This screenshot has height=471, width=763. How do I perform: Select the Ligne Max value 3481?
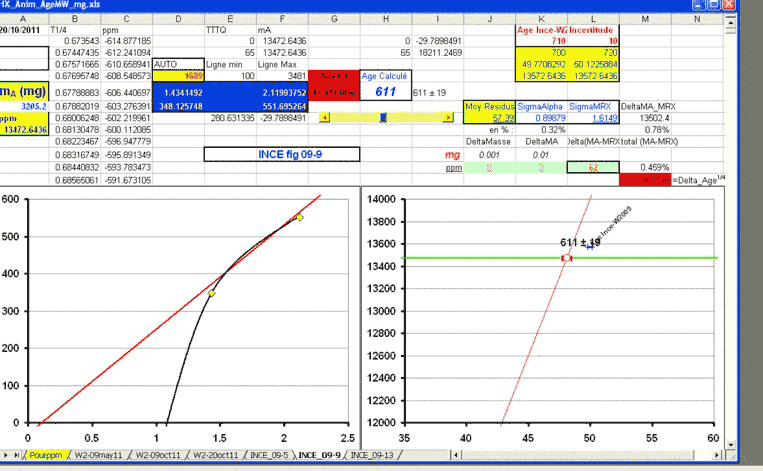click(x=282, y=76)
